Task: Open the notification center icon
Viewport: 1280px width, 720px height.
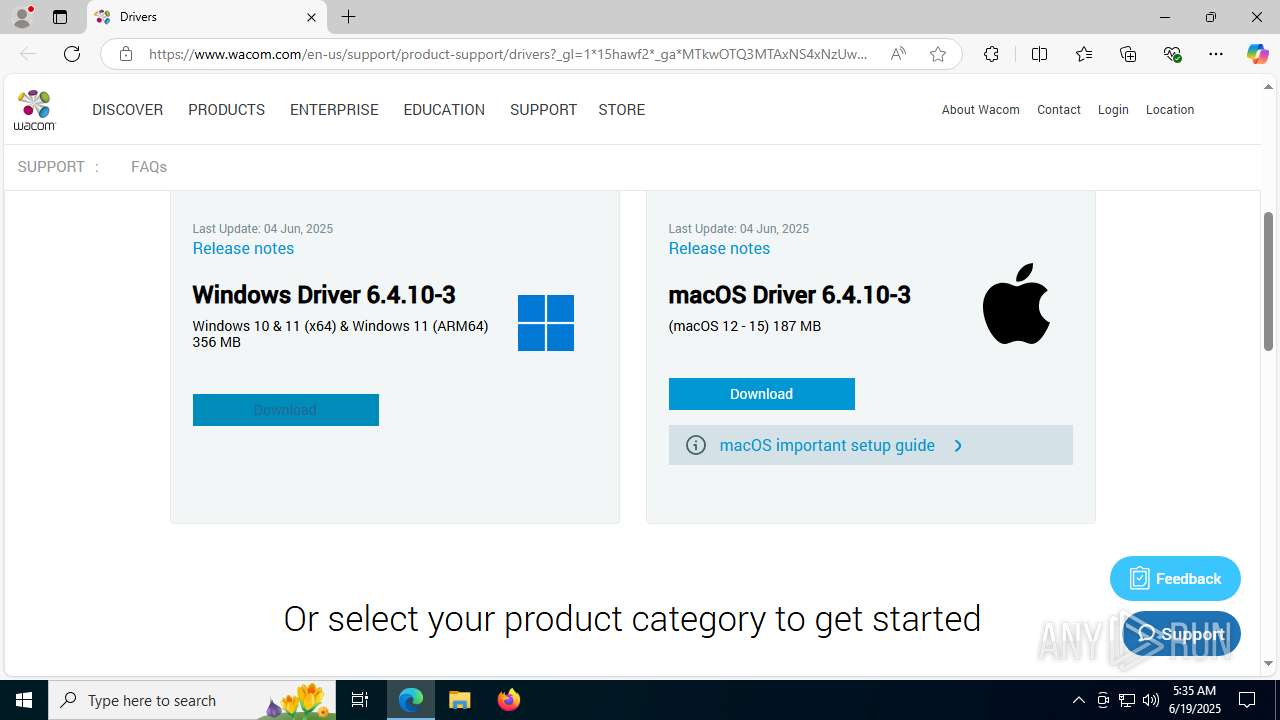Action: 1247,700
